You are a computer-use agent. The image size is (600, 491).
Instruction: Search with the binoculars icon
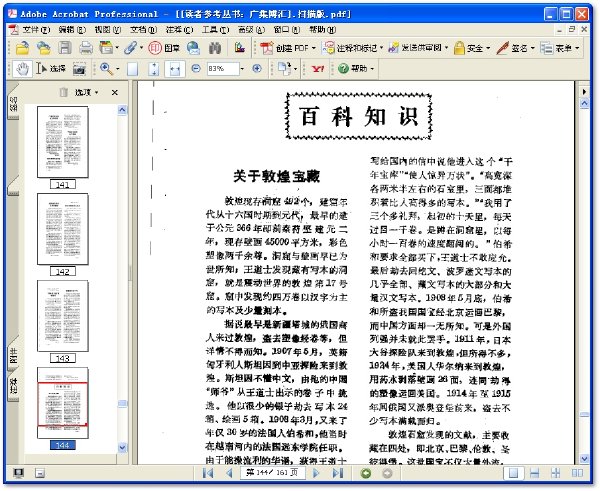tap(215, 48)
